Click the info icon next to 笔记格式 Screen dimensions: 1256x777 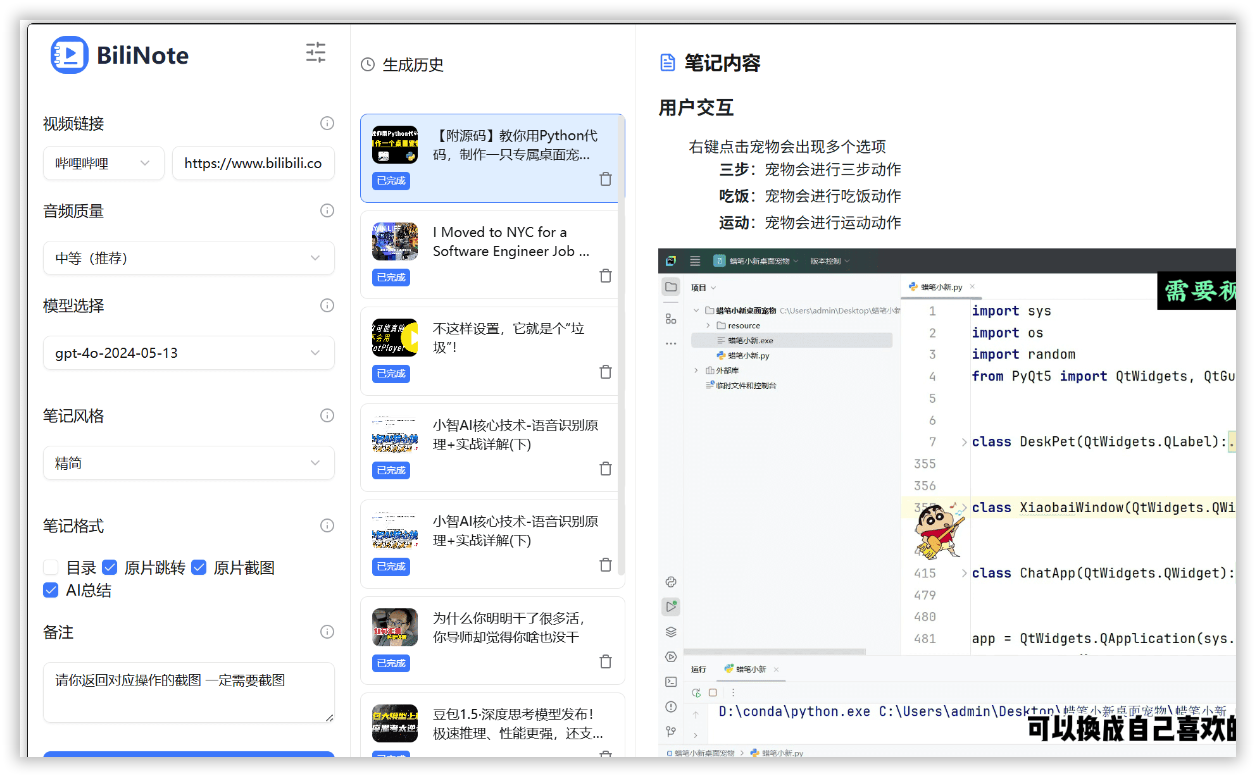click(327, 525)
